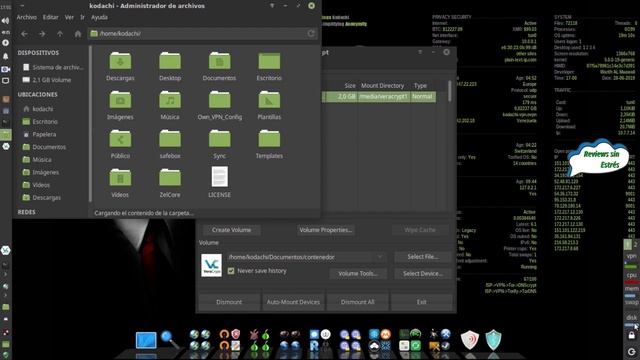The height and width of the screenshot is (360, 640).
Task: Reload the folder with refresh icon
Action: tap(311, 33)
